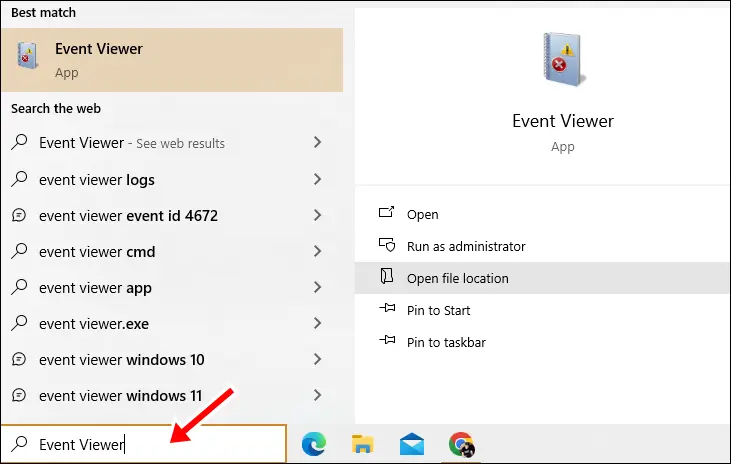Launch the Mail app from taskbar
This screenshot has height=464, width=731.
coord(412,444)
